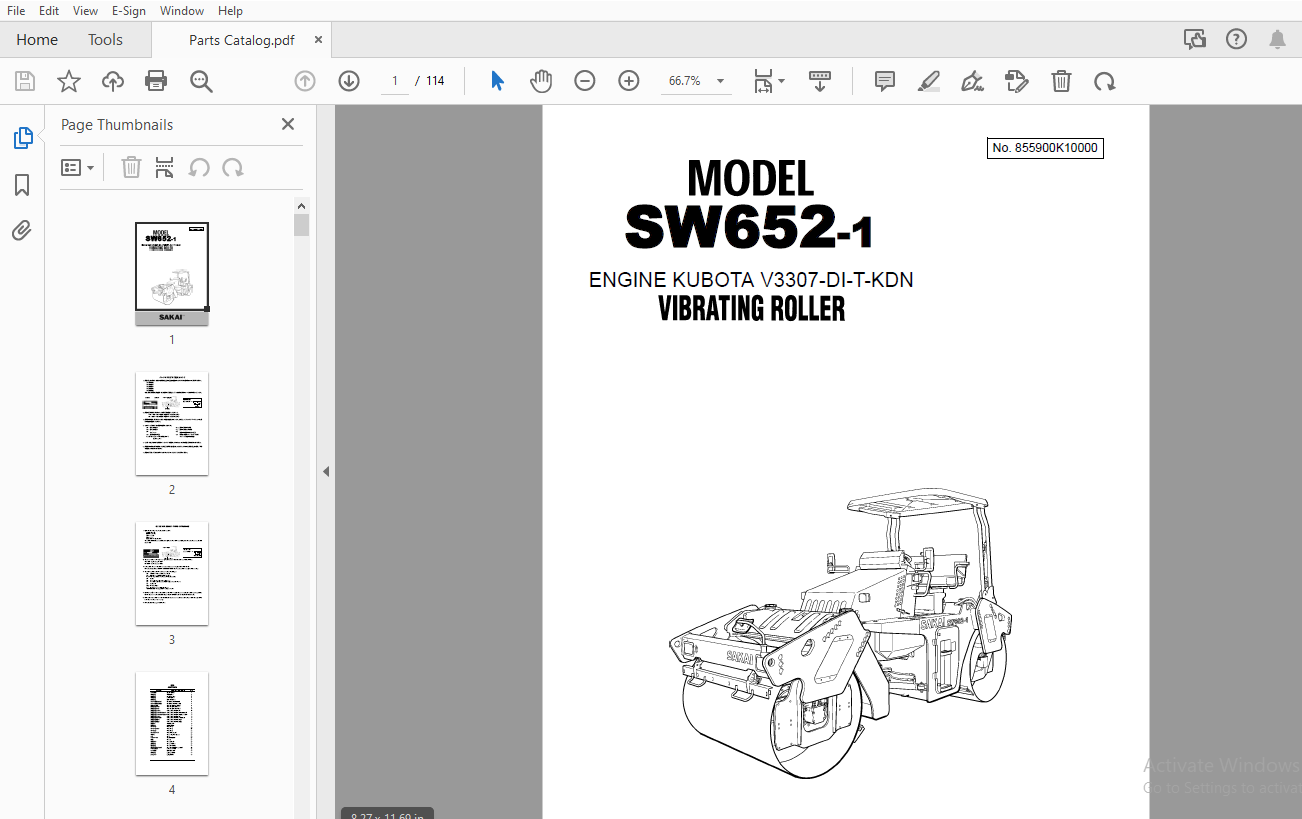Close the Page Thumbnails panel
Image resolution: width=1302 pixels, height=819 pixels.
pyautogui.click(x=288, y=124)
